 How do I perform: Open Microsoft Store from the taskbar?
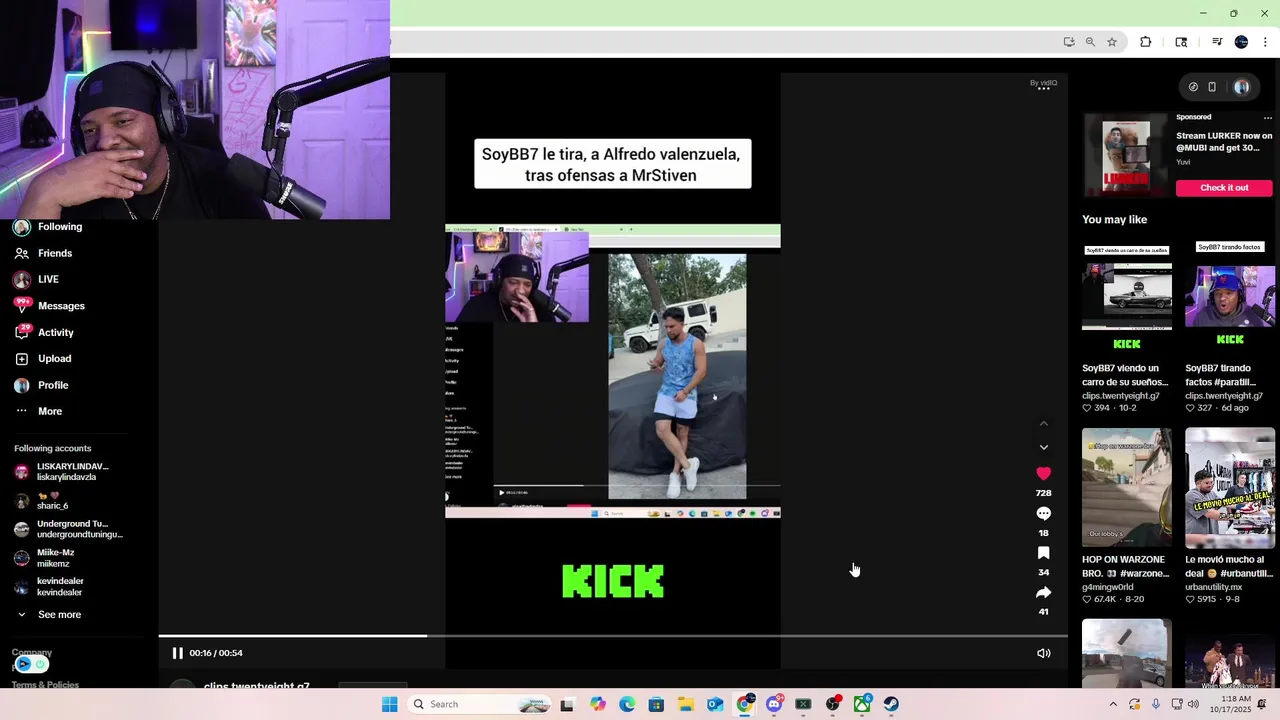click(656, 704)
